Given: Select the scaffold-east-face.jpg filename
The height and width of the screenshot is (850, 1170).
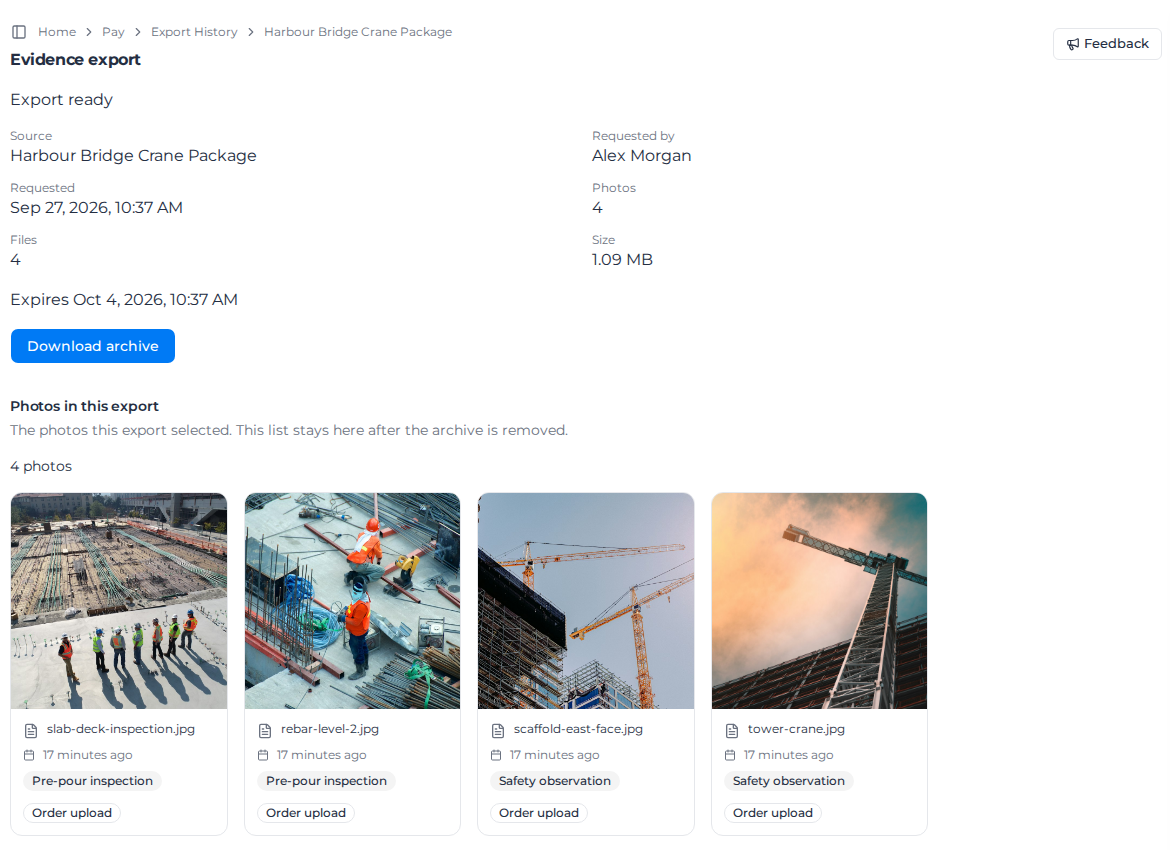Looking at the screenshot, I should coord(578,729).
